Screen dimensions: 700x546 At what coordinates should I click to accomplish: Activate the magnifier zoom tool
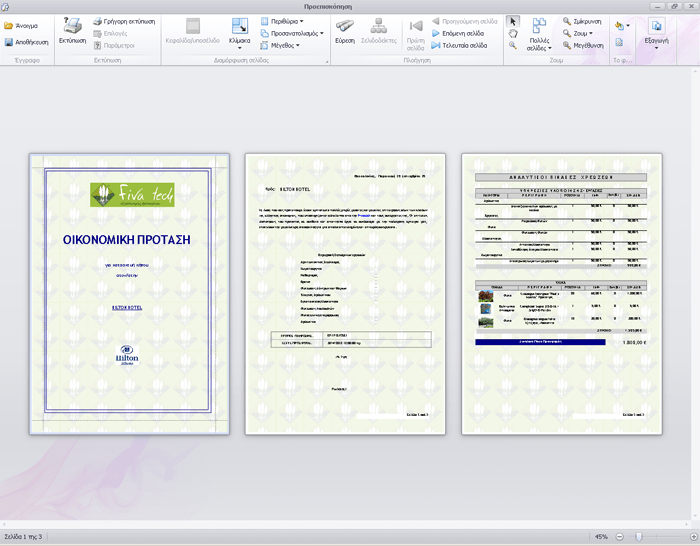pos(513,45)
